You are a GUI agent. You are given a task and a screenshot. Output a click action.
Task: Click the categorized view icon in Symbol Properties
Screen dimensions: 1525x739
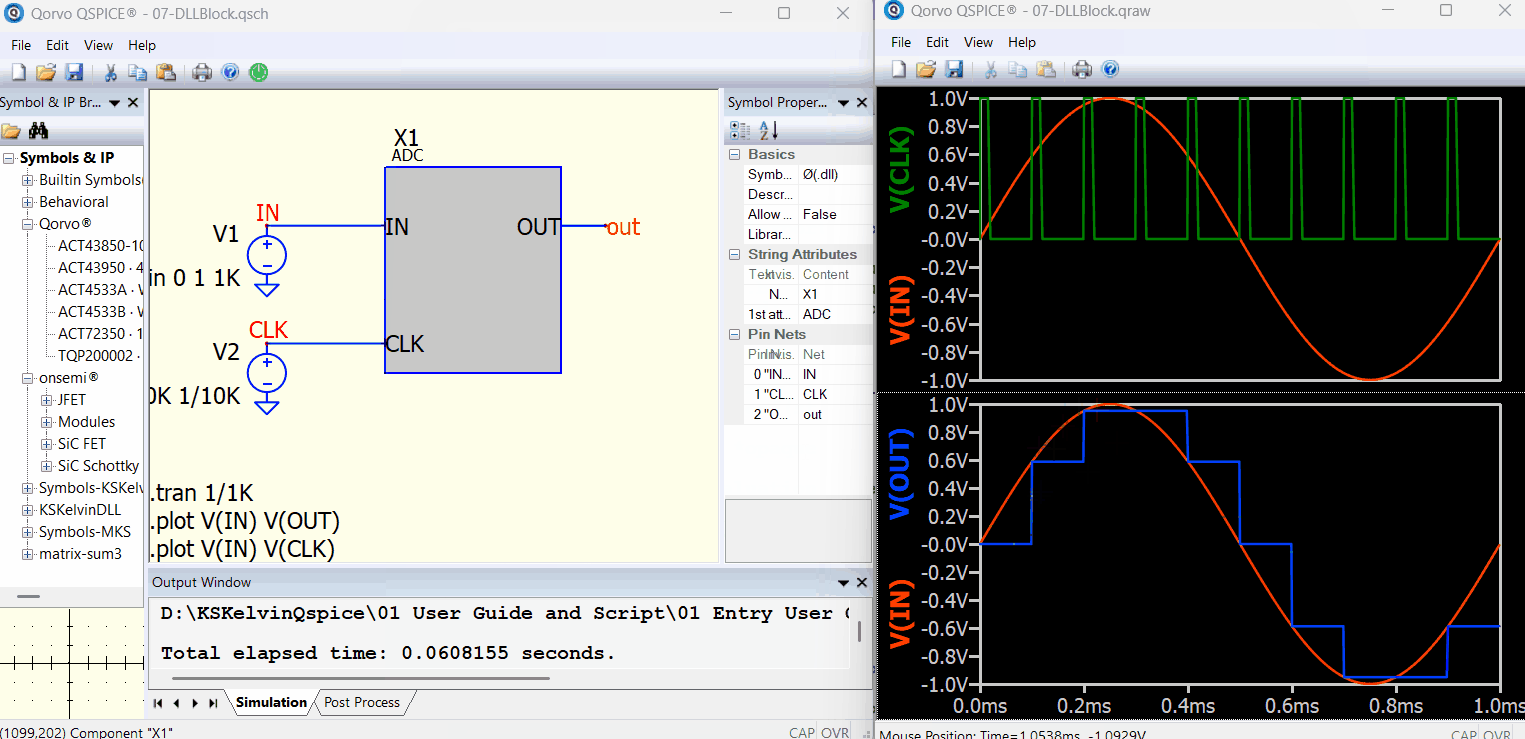(x=740, y=130)
